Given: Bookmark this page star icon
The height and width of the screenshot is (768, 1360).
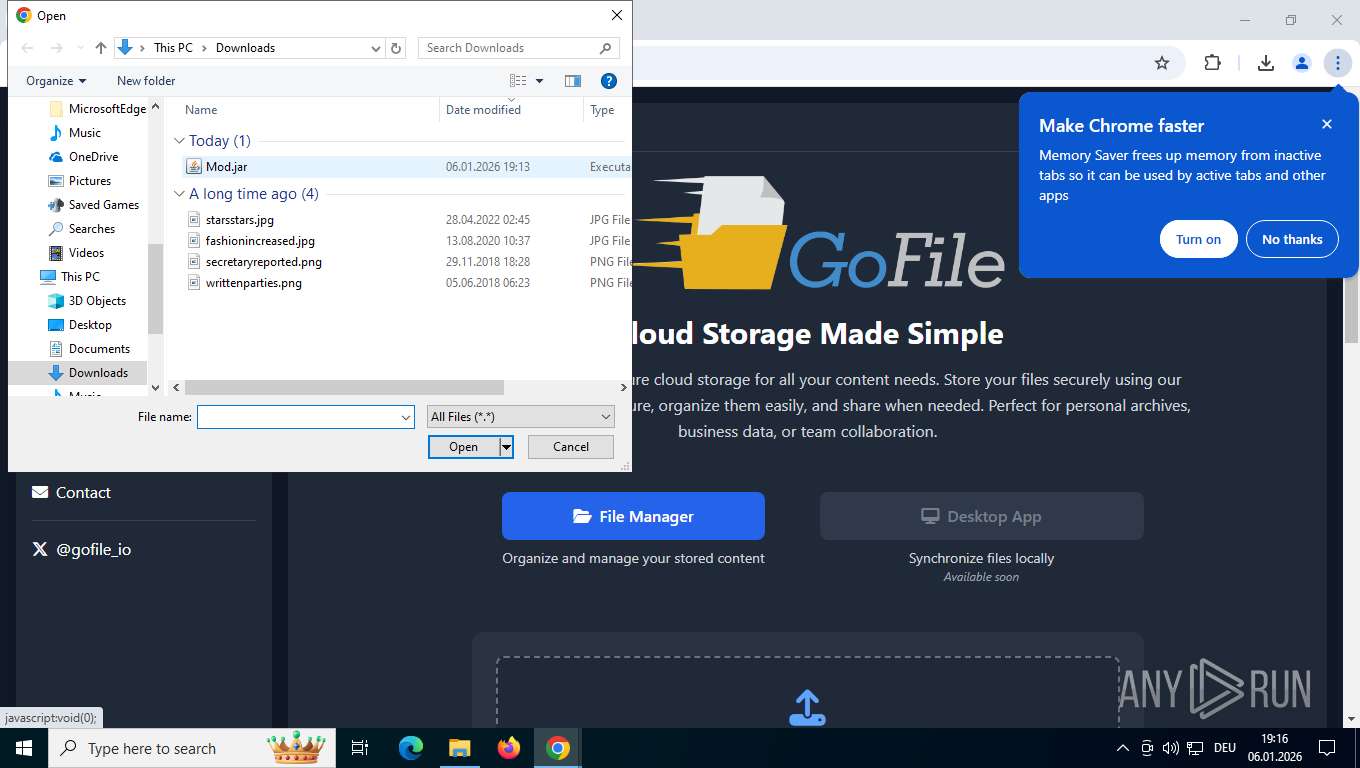Looking at the screenshot, I should point(1162,63).
